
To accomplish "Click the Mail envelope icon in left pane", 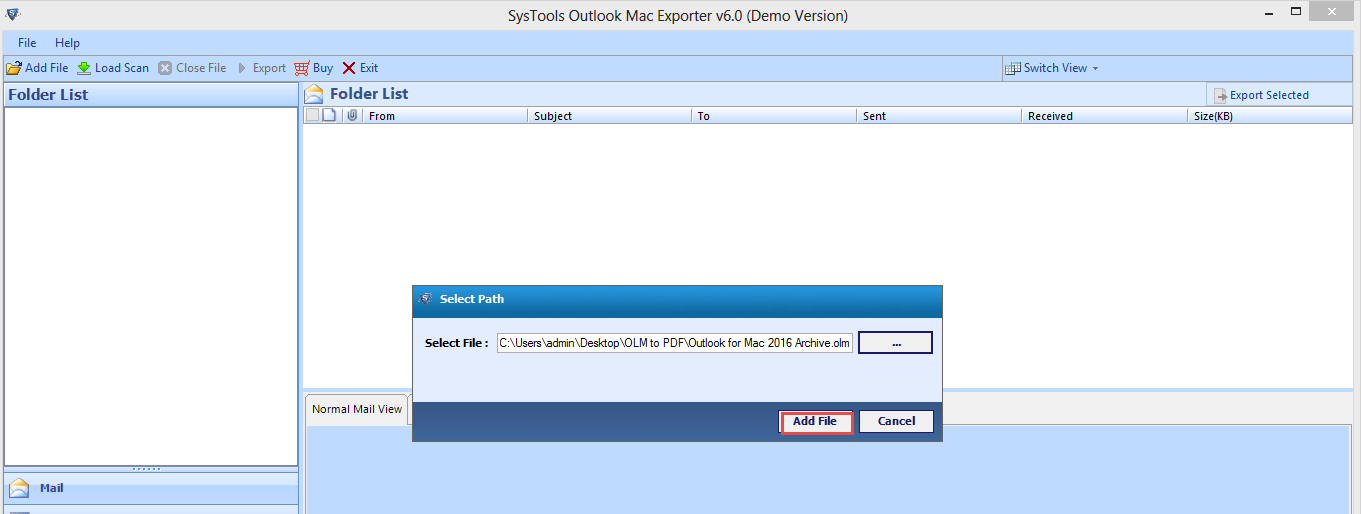I will (x=20, y=488).
